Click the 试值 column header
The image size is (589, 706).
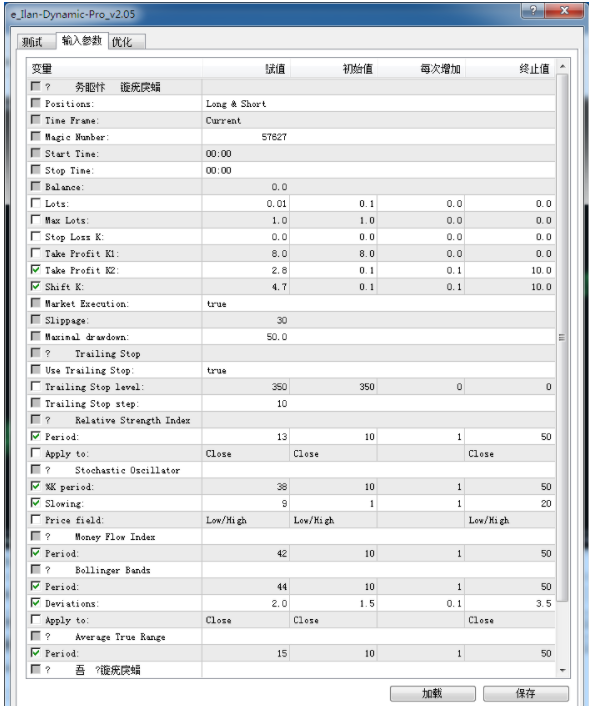pos(246,69)
